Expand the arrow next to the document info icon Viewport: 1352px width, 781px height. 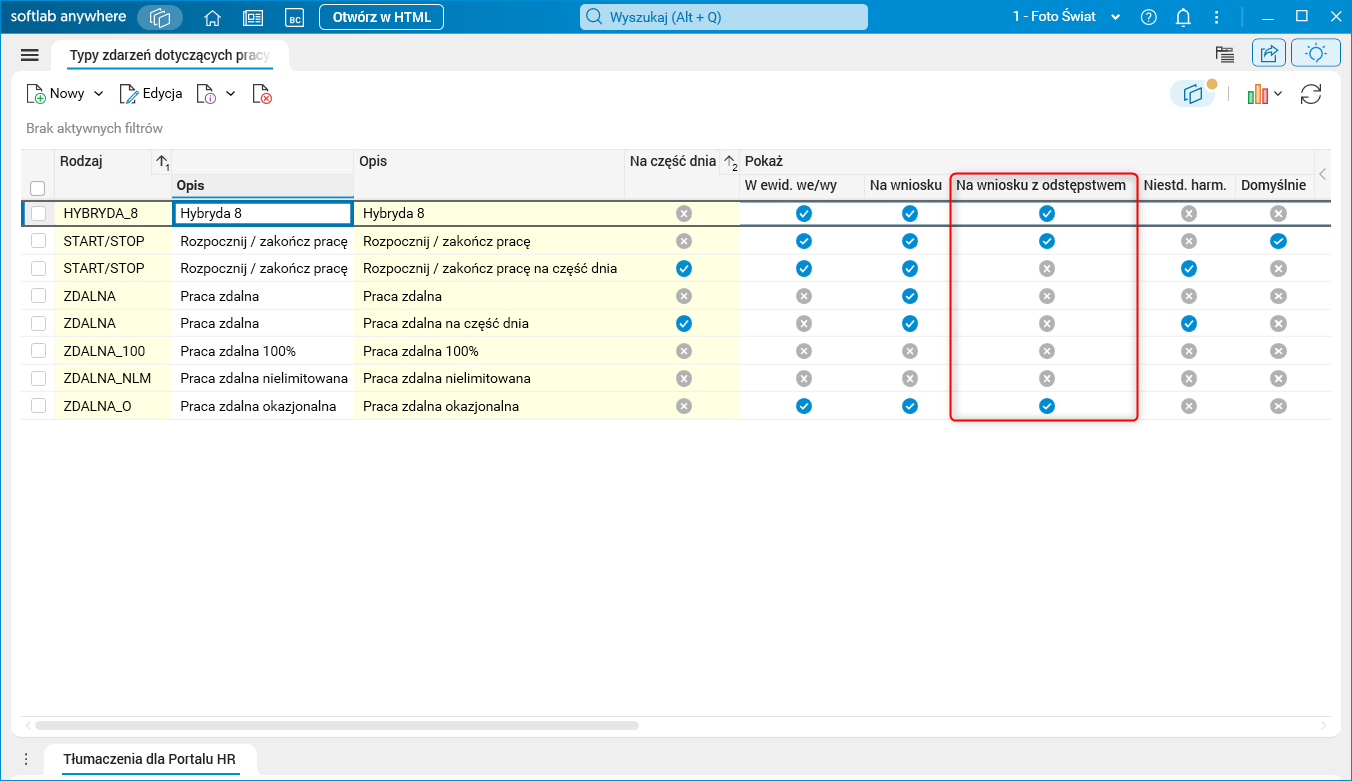click(x=230, y=94)
